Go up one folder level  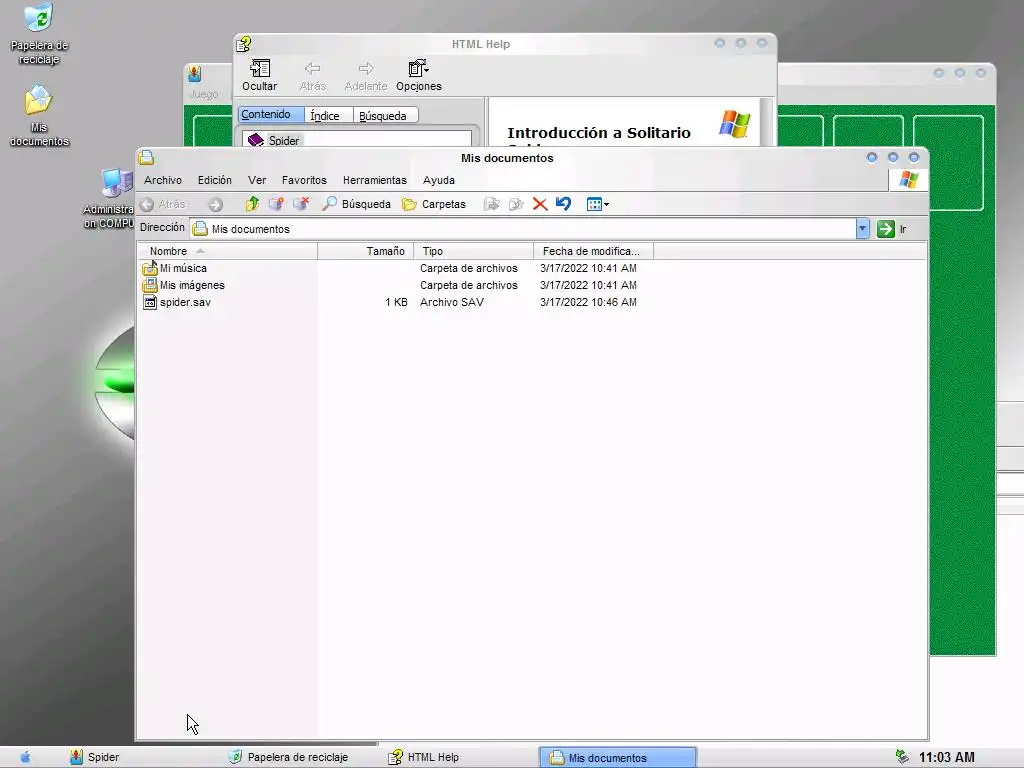click(x=252, y=204)
